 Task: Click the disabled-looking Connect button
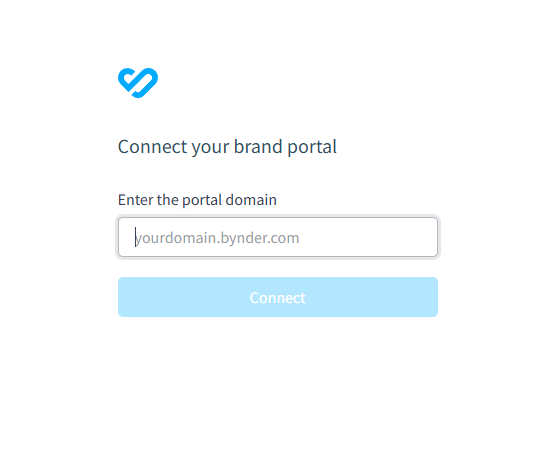pos(278,297)
